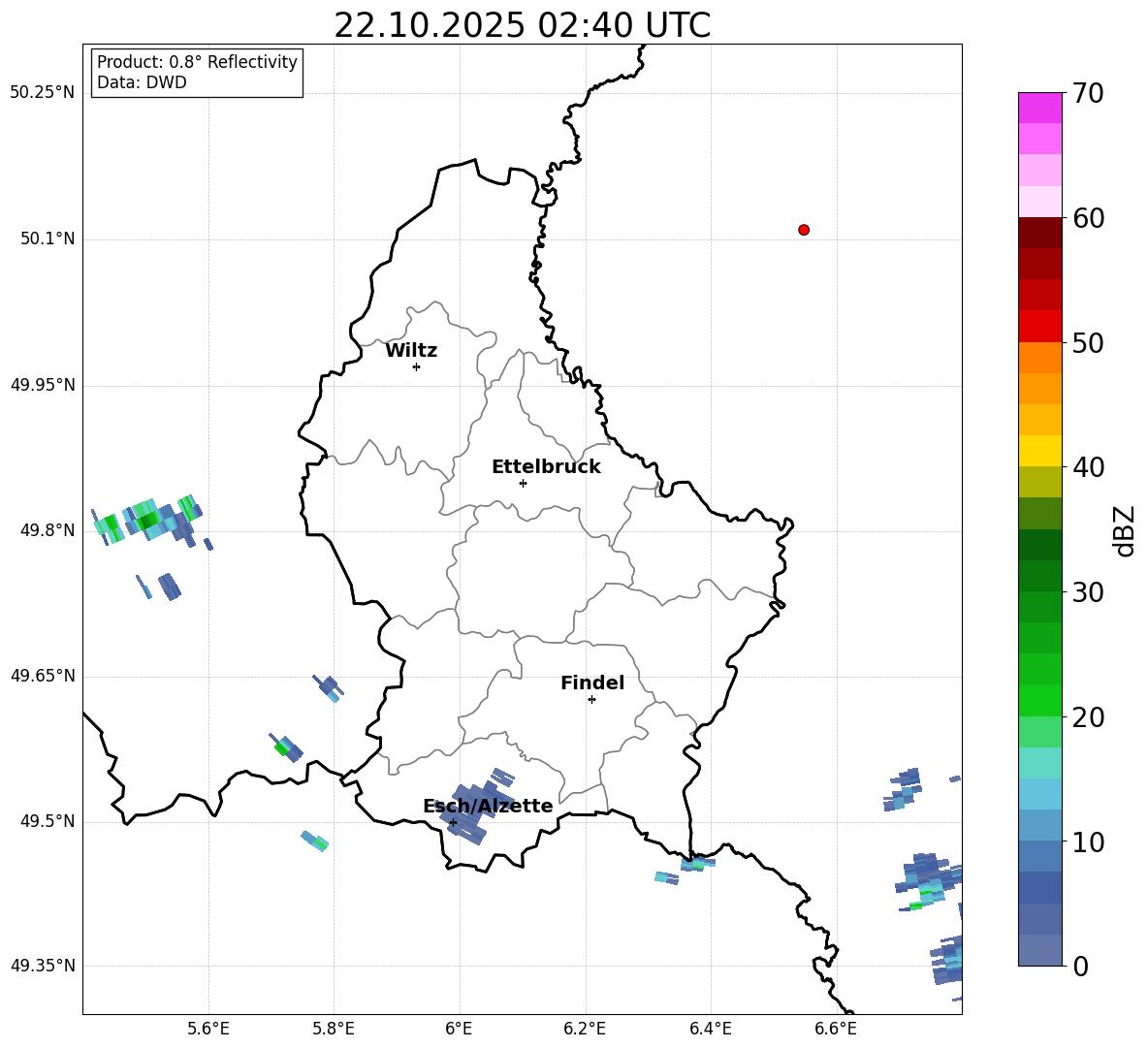Click the 49.5°N latitude label
The height and width of the screenshot is (1048, 1148).
[x=48, y=821]
